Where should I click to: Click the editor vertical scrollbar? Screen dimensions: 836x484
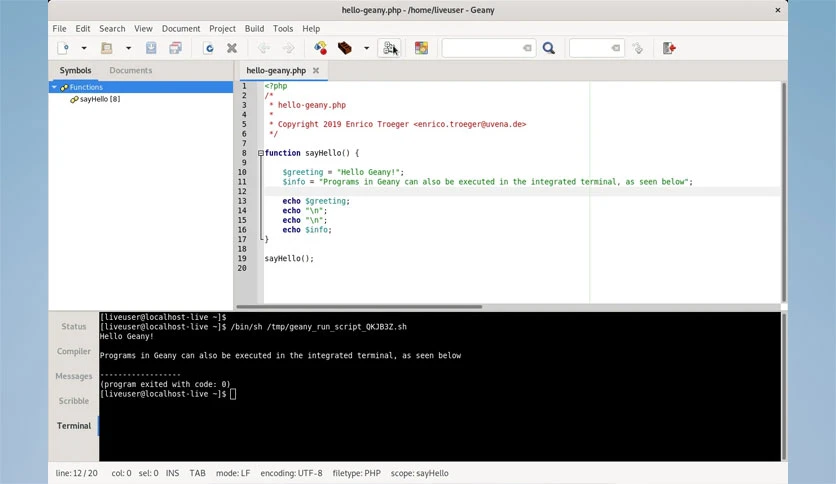click(784, 192)
